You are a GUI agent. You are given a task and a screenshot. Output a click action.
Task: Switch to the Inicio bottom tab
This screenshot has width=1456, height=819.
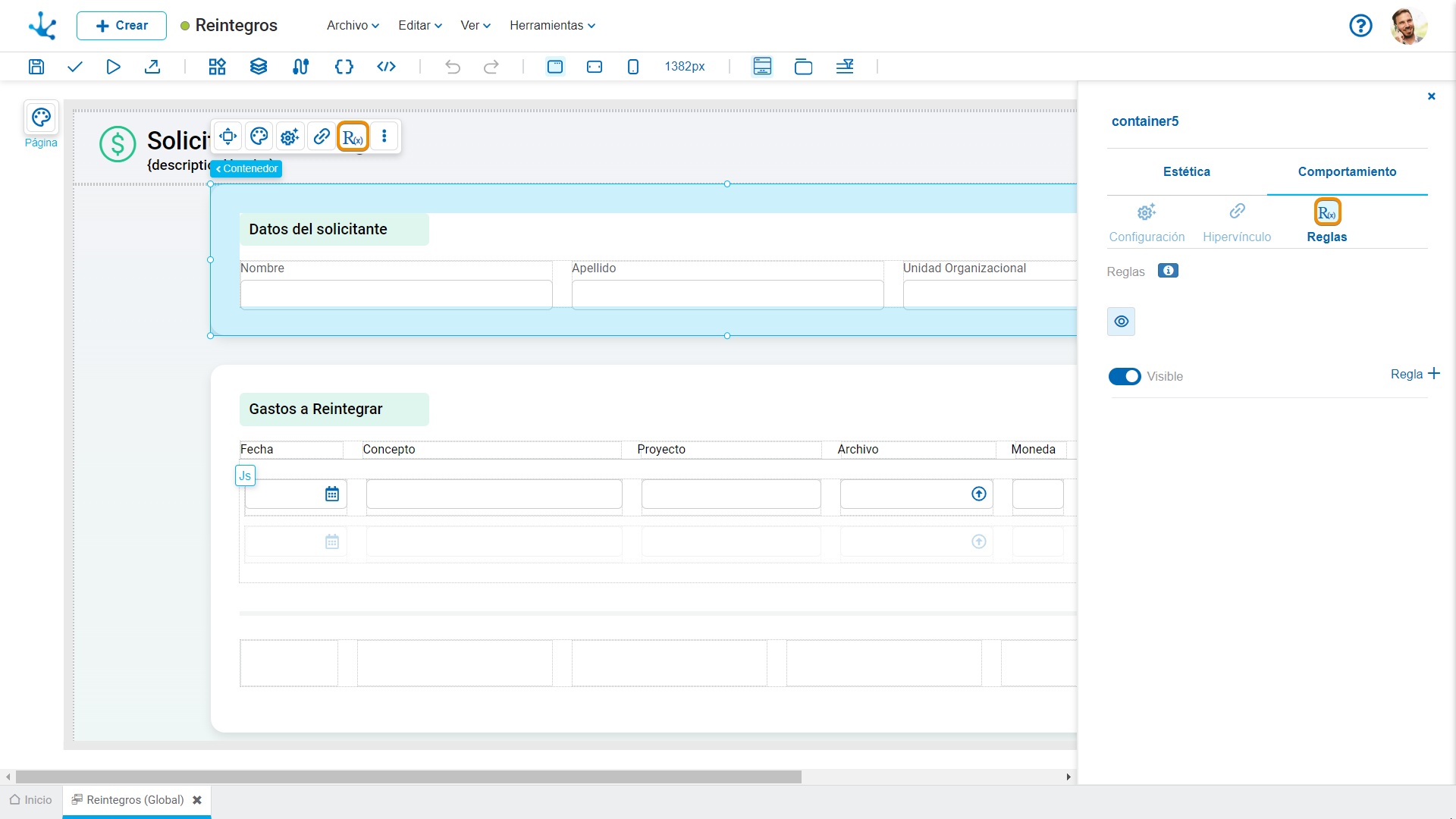pos(31,800)
